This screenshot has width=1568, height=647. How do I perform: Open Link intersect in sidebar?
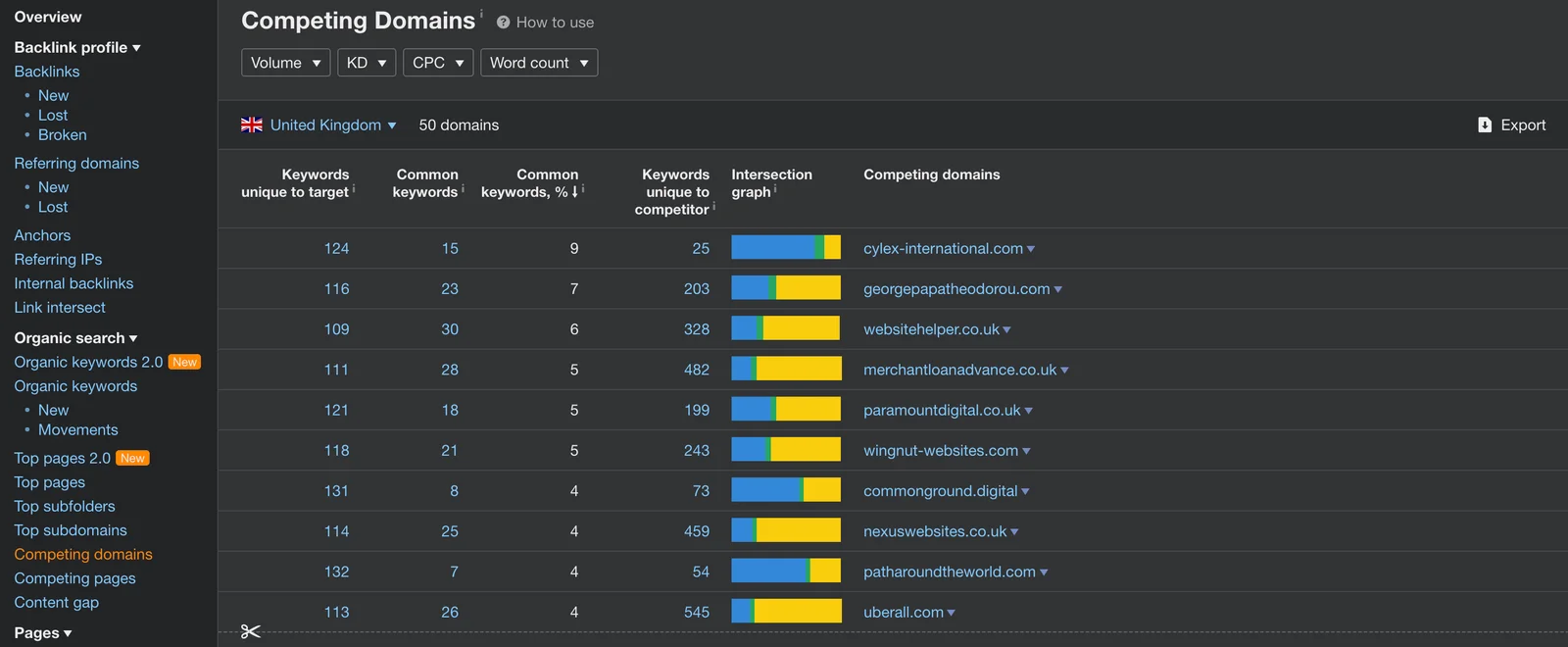[x=60, y=308]
